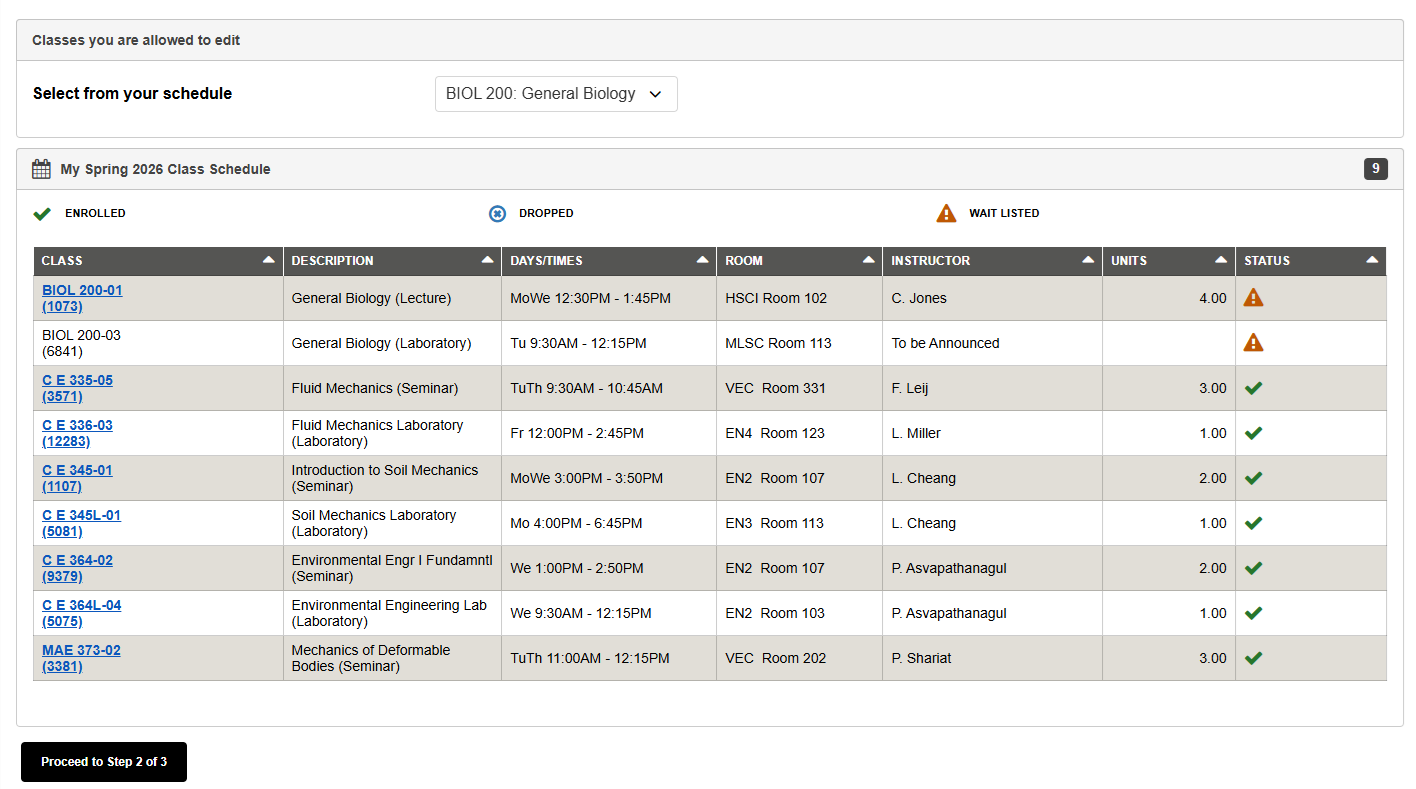Click the wait listed icon for BIOL 200-03 Laboratory
Screen dimensions: 1416x789
[1254, 342]
